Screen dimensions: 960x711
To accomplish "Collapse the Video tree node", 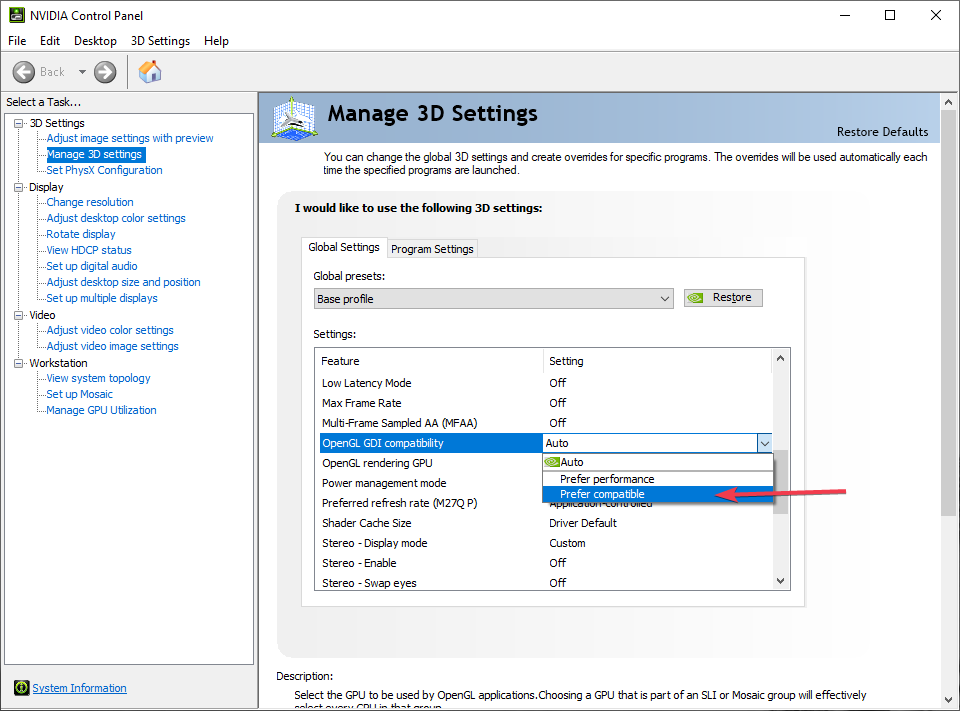I will [18, 315].
